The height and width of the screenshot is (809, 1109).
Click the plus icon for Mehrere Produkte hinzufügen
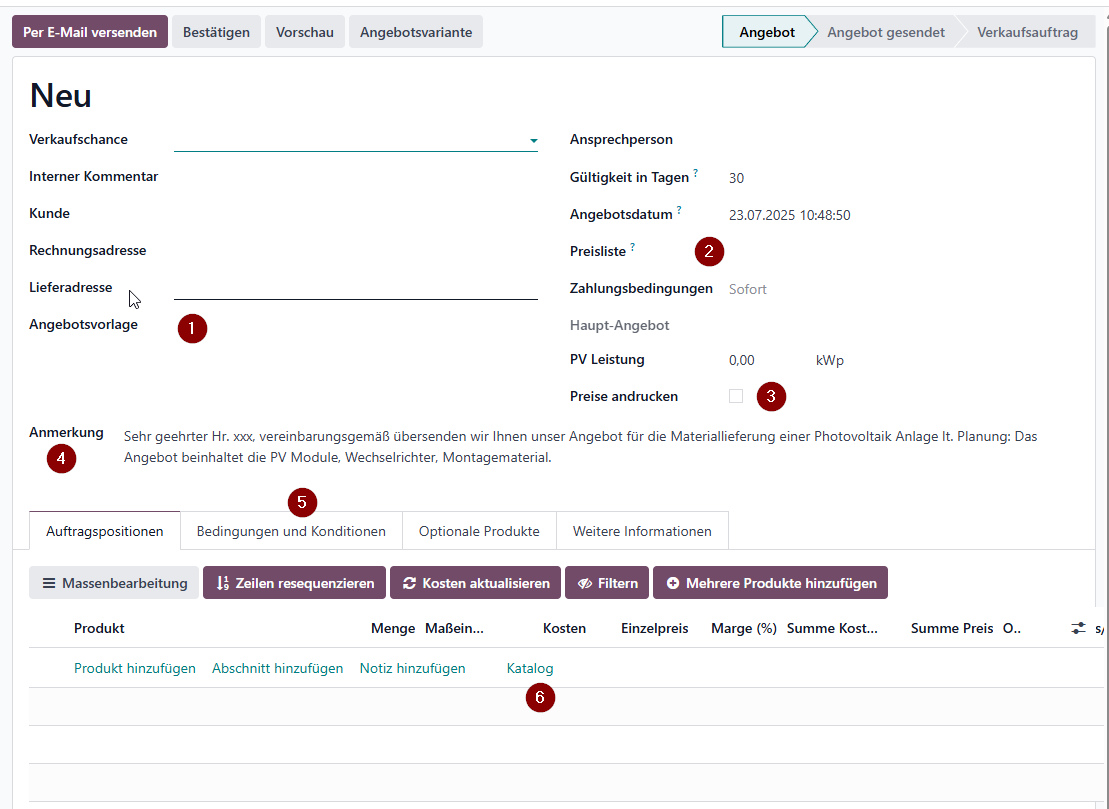(673, 583)
